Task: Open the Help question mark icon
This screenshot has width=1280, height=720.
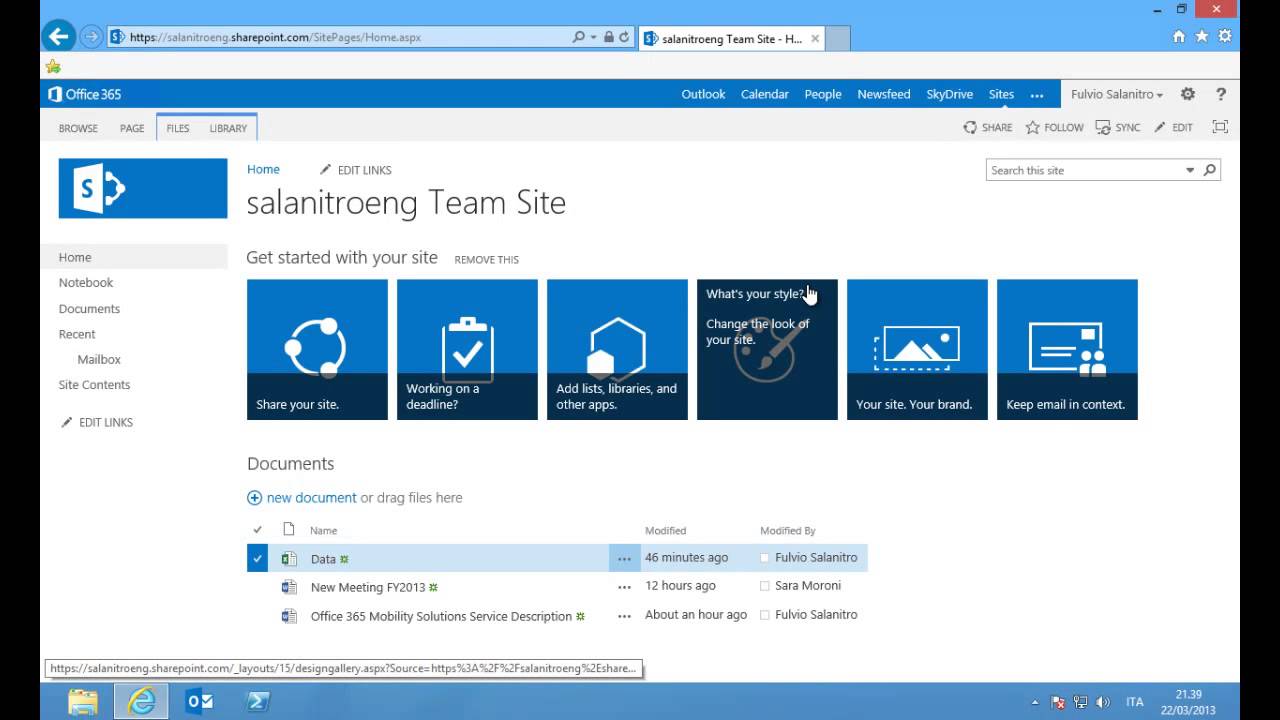Action: (1221, 94)
